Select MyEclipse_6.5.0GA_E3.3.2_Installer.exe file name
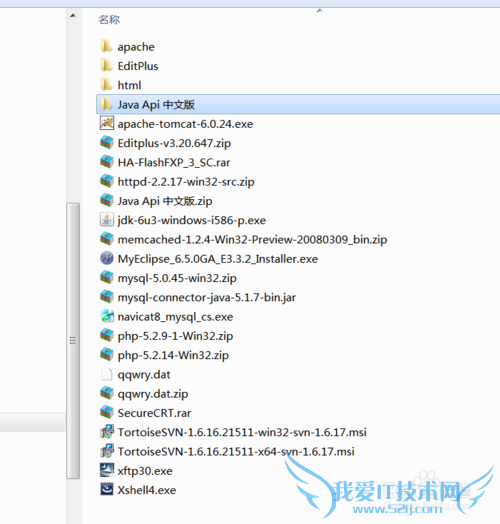Screen dimensions: 500x524 point(218,259)
